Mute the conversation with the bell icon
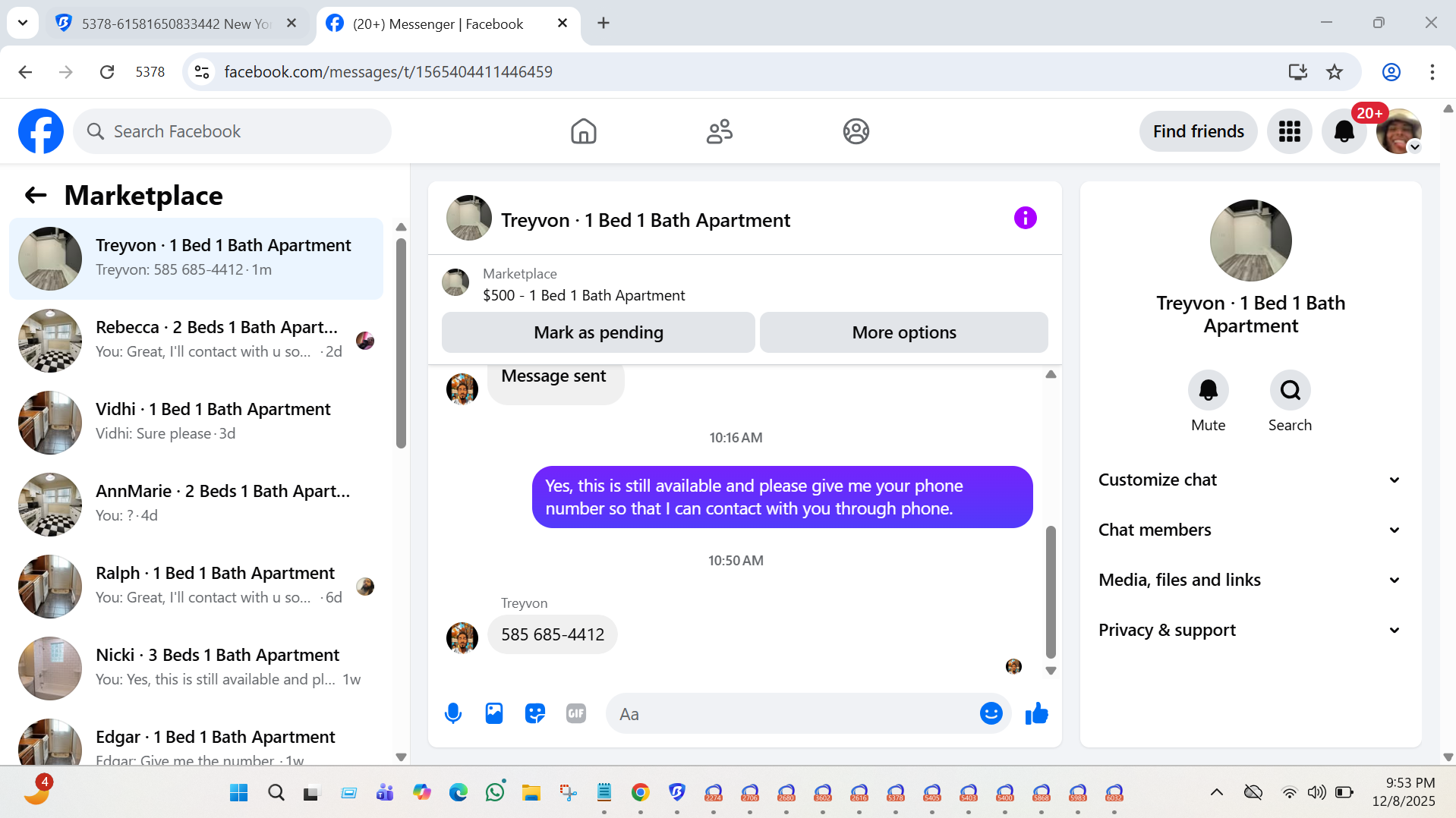 1208,390
